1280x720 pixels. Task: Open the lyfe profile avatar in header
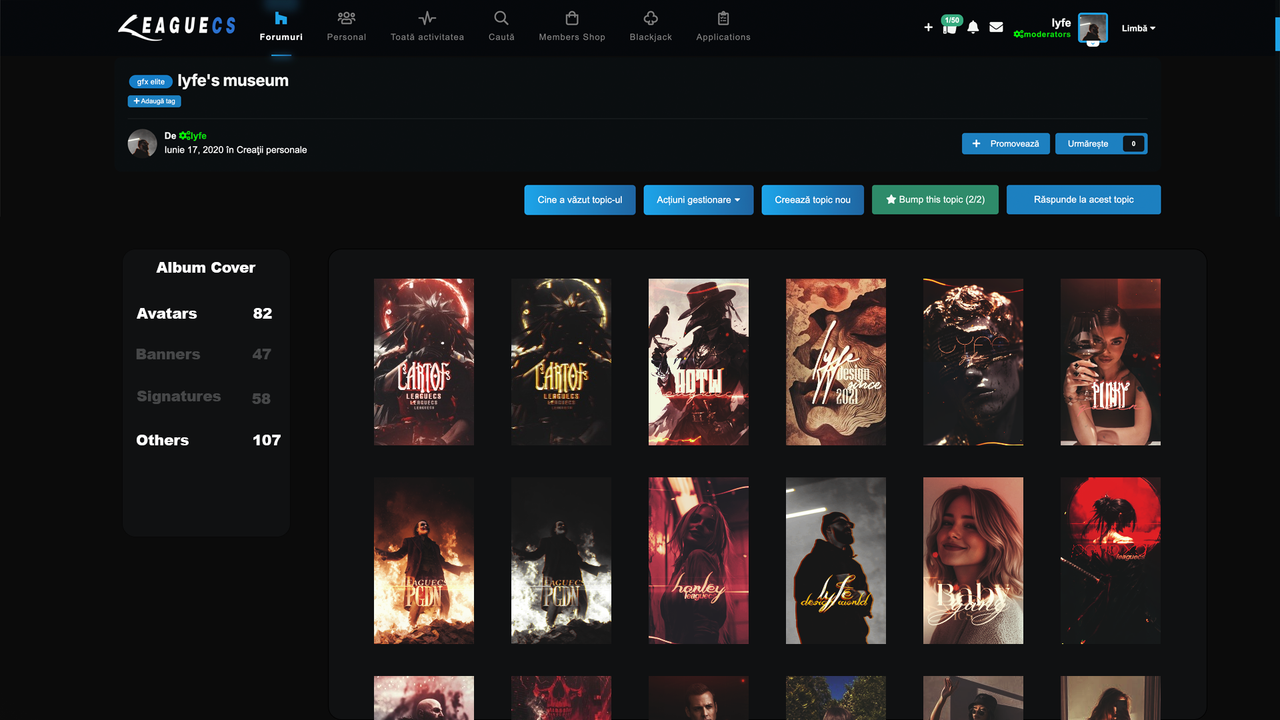pyautogui.click(x=1093, y=27)
